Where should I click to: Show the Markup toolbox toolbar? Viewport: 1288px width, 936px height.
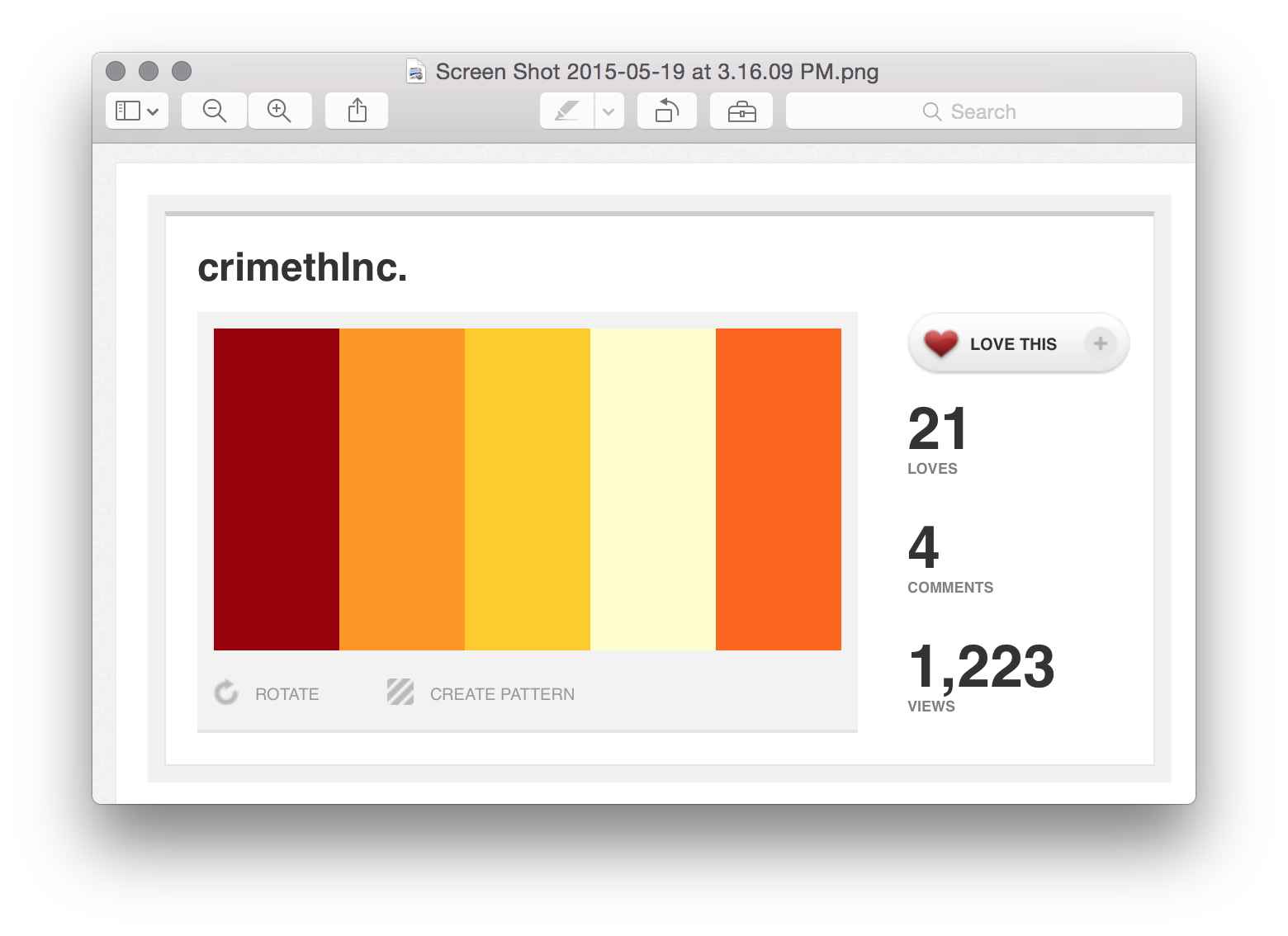pyautogui.click(x=741, y=111)
